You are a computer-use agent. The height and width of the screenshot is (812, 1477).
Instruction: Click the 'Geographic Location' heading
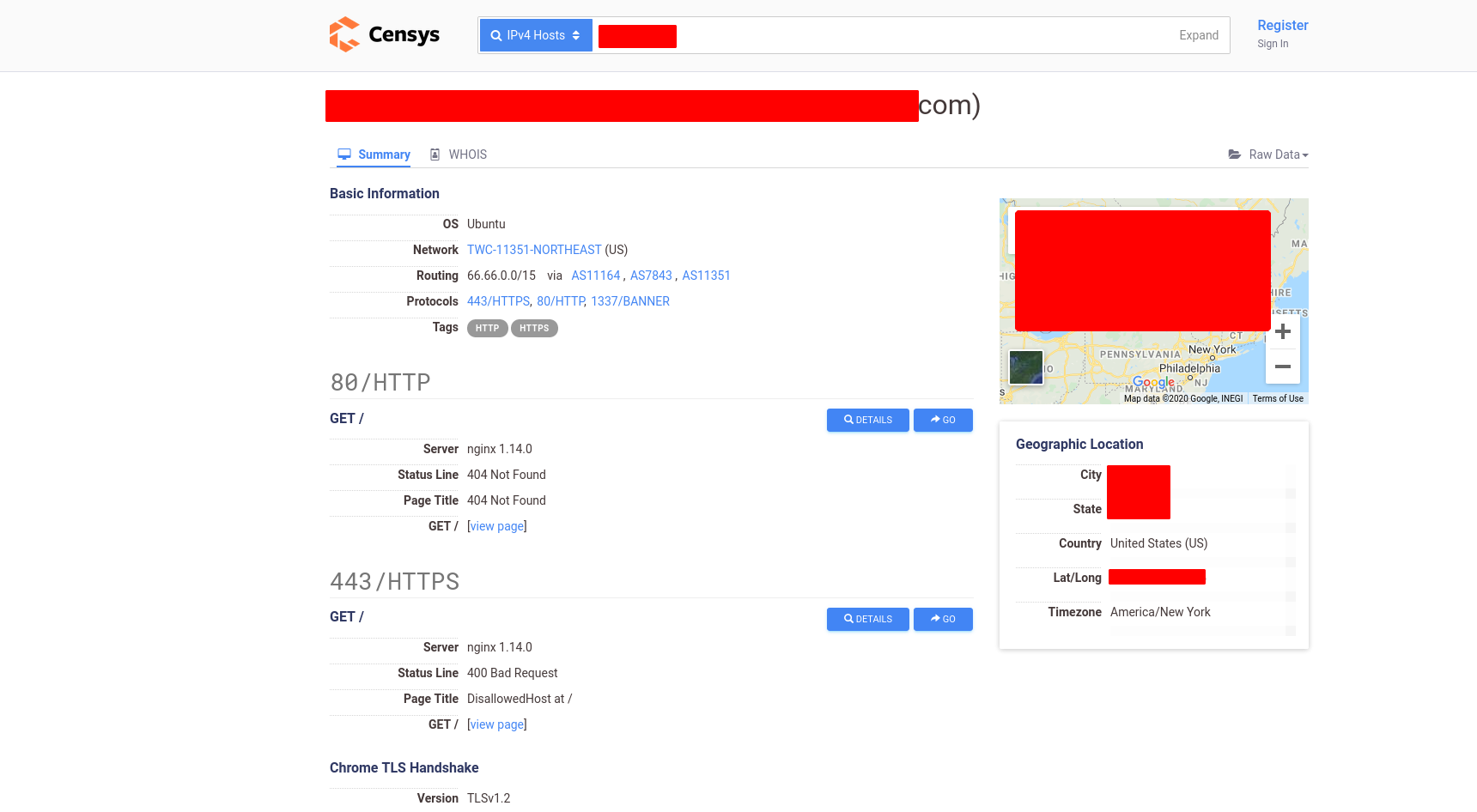point(1079,444)
